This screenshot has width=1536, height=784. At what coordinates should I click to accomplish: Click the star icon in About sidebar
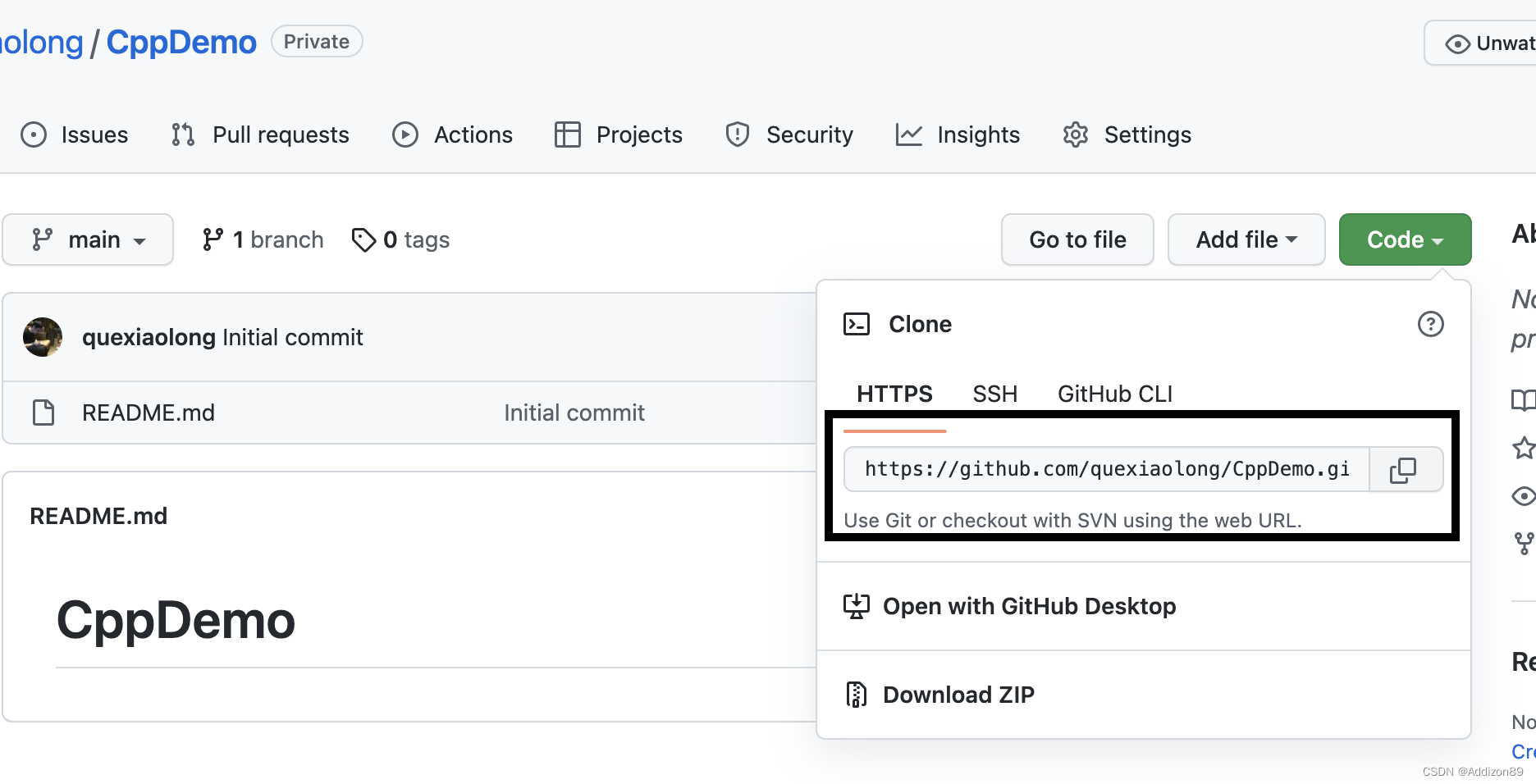pos(1524,448)
